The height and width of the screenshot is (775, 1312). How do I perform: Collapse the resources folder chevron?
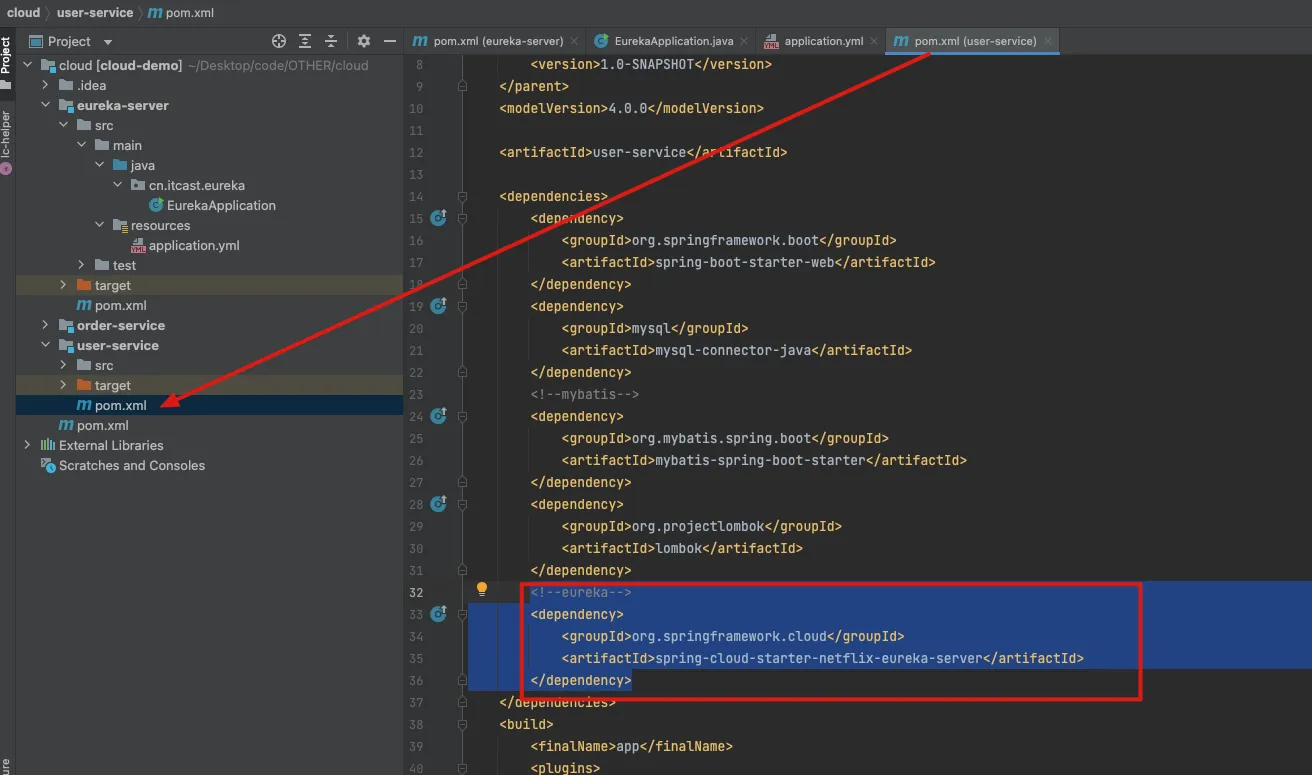(99, 225)
